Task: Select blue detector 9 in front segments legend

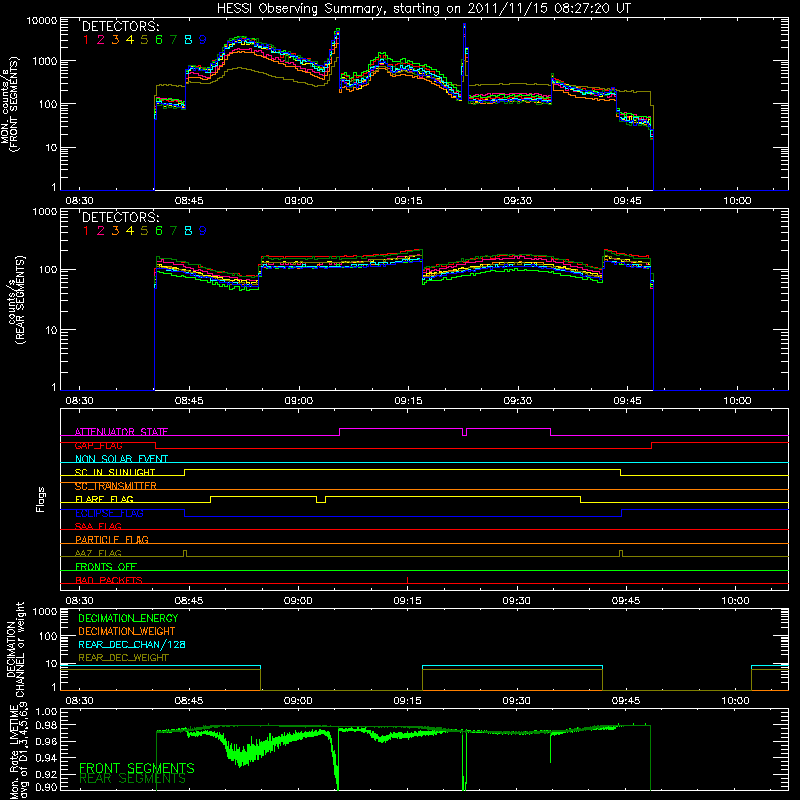Action: click(203, 40)
